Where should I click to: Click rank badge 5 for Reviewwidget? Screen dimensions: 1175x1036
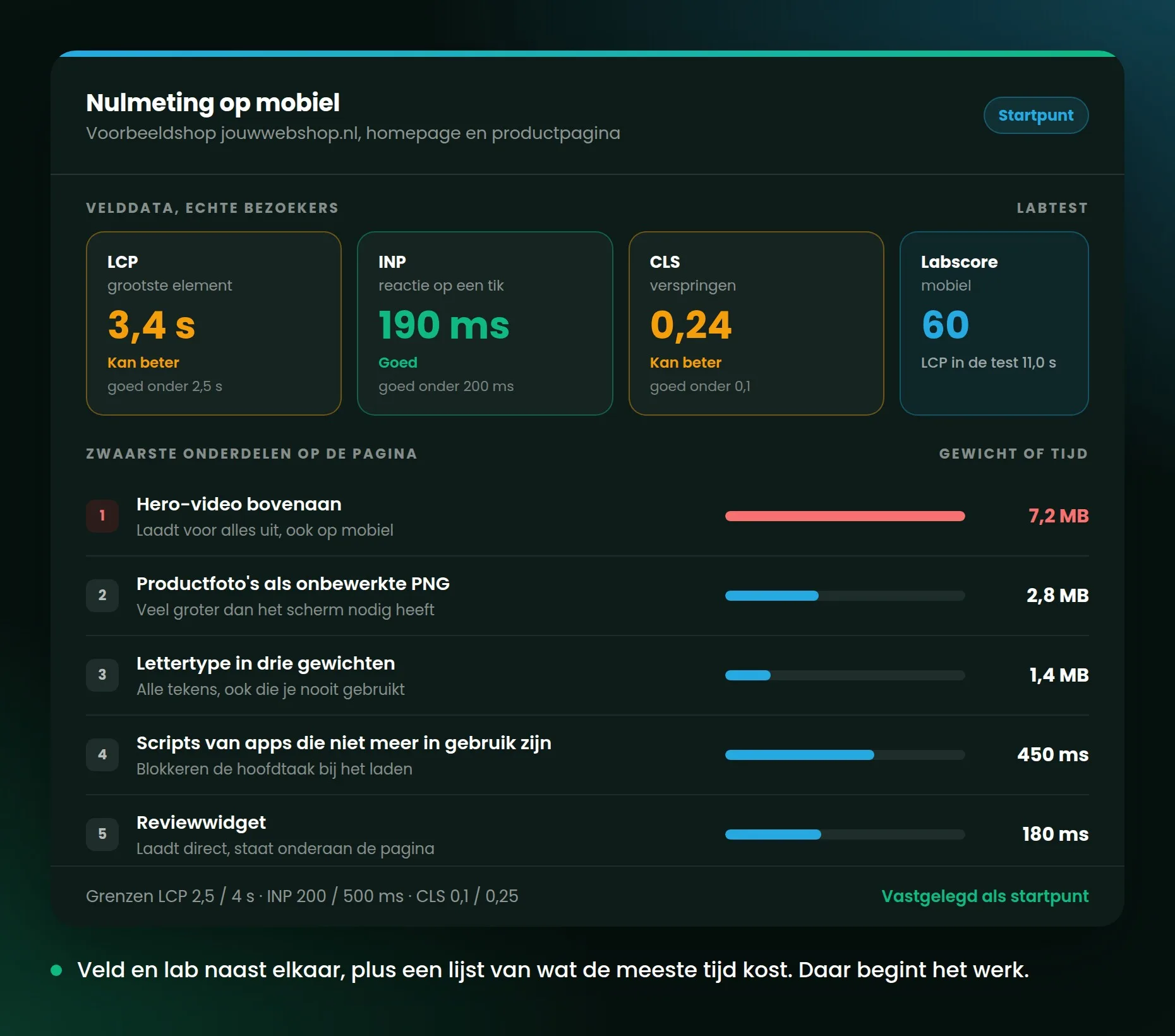tap(102, 834)
